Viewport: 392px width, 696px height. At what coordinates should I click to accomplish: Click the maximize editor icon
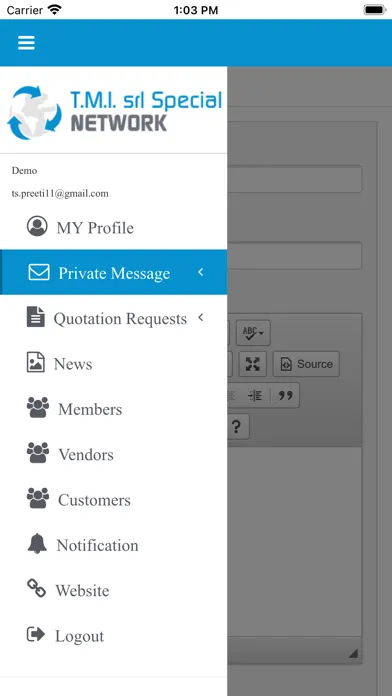click(x=253, y=364)
